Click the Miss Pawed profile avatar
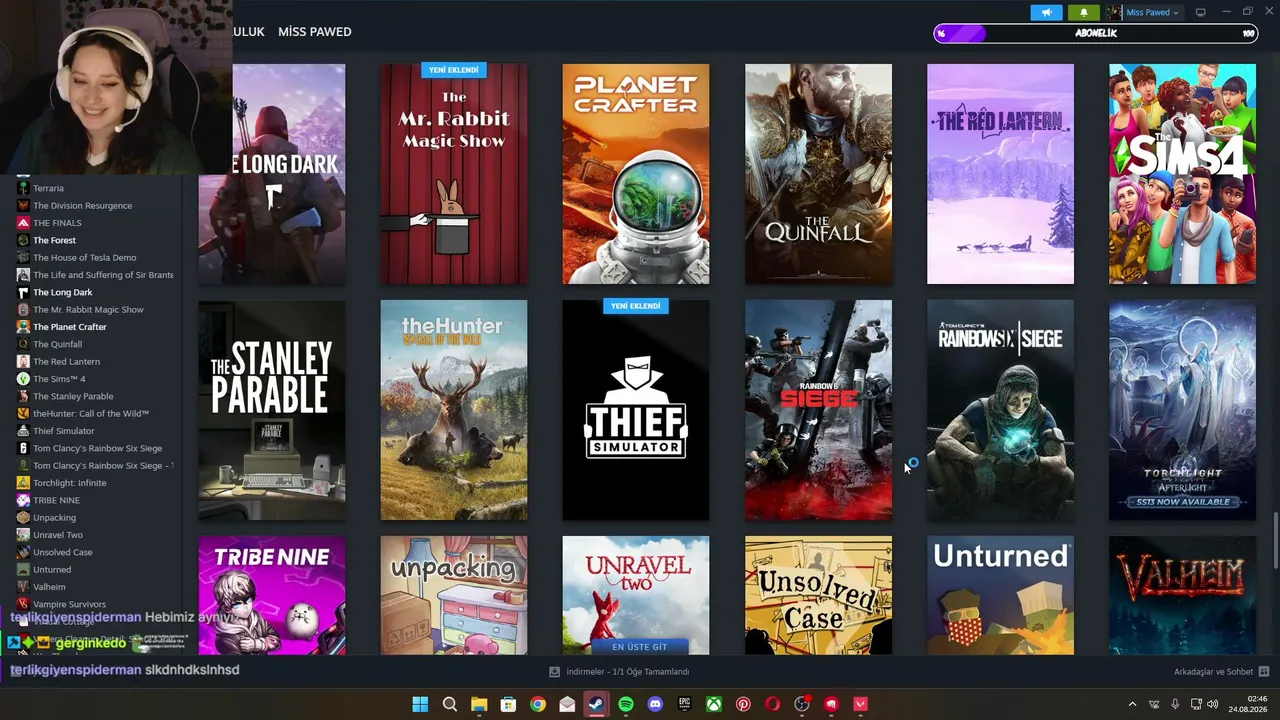1280x720 pixels. point(1115,12)
